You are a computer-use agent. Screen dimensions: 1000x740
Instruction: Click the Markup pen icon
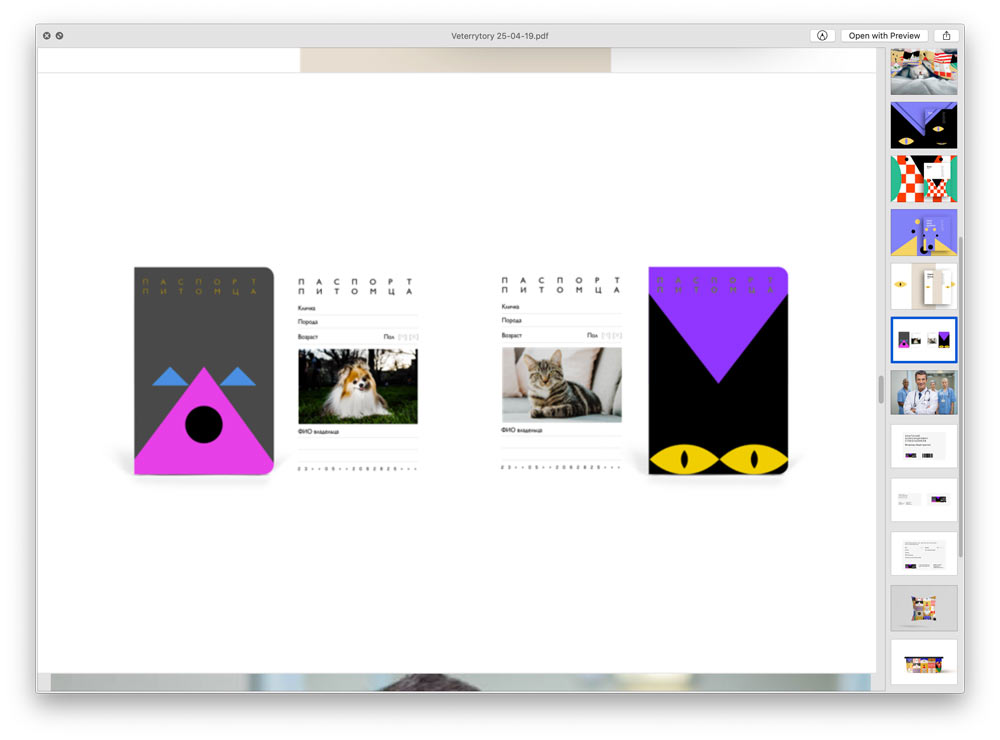tap(822, 36)
